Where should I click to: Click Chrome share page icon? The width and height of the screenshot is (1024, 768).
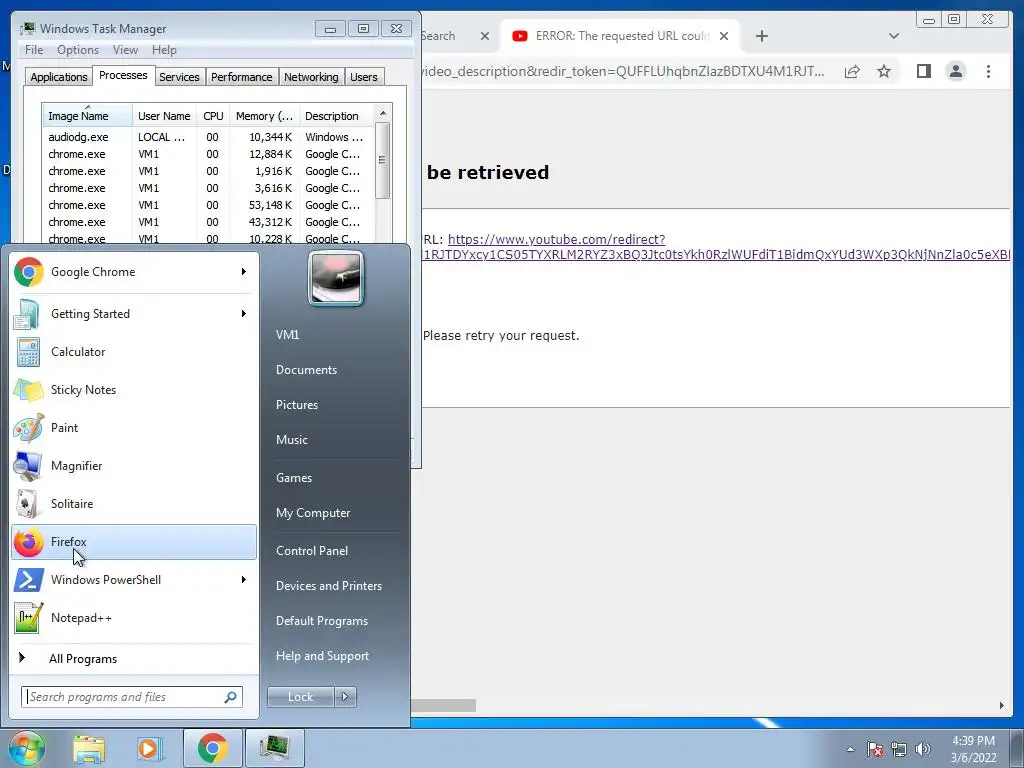coord(852,71)
